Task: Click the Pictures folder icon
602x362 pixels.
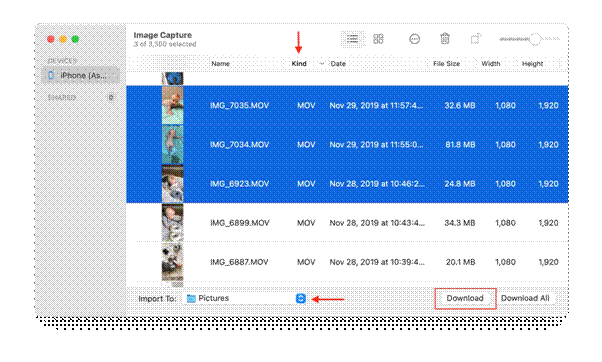Action: click(191, 298)
